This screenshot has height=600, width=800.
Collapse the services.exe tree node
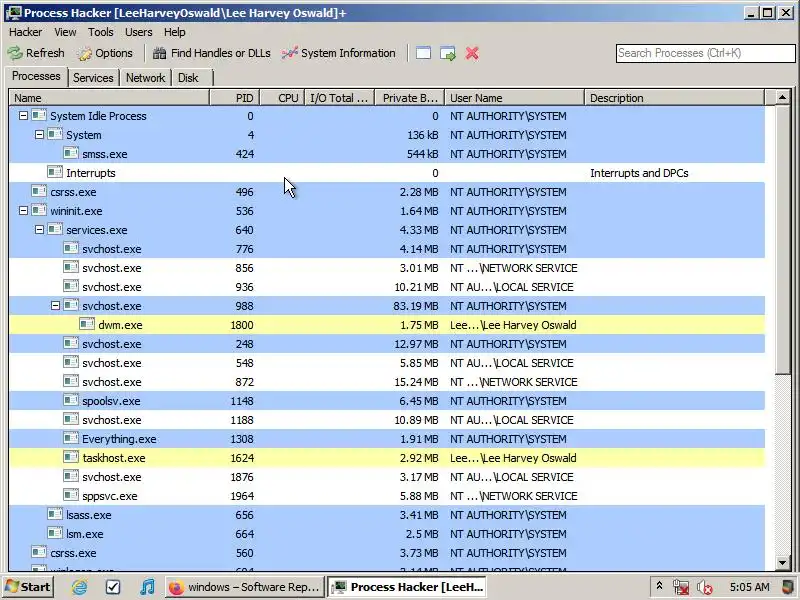click(39, 230)
